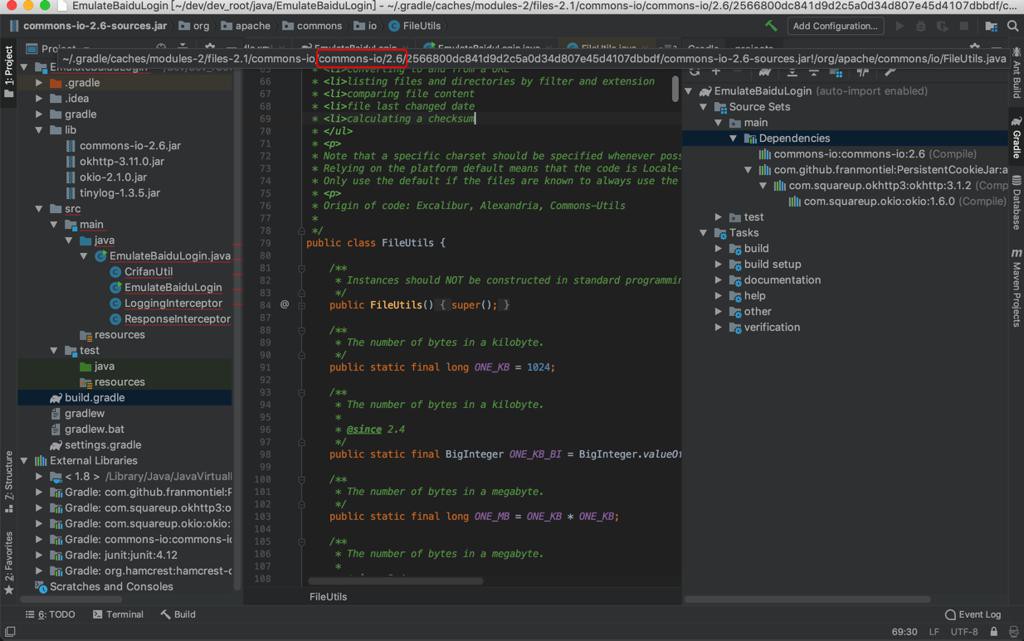Click the commons-io-2.6.jar file icon in lib

[x=70, y=146]
